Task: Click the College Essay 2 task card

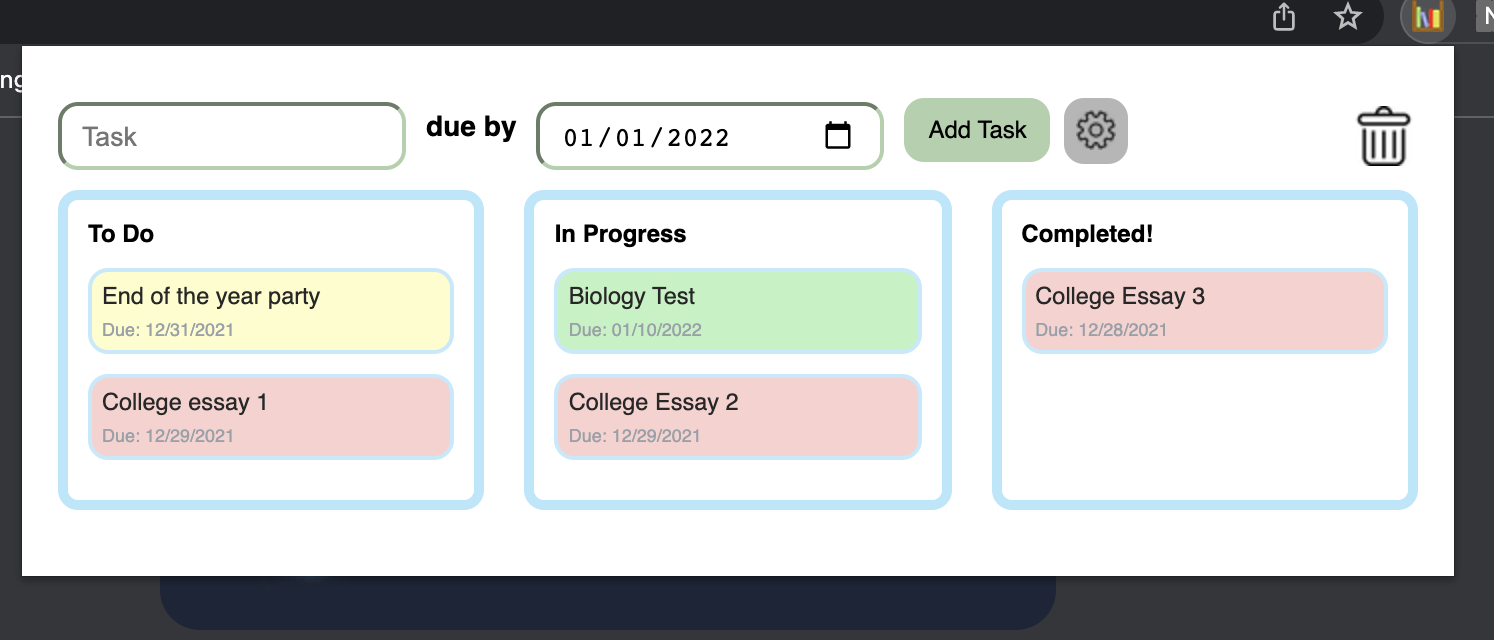Action: 738,417
